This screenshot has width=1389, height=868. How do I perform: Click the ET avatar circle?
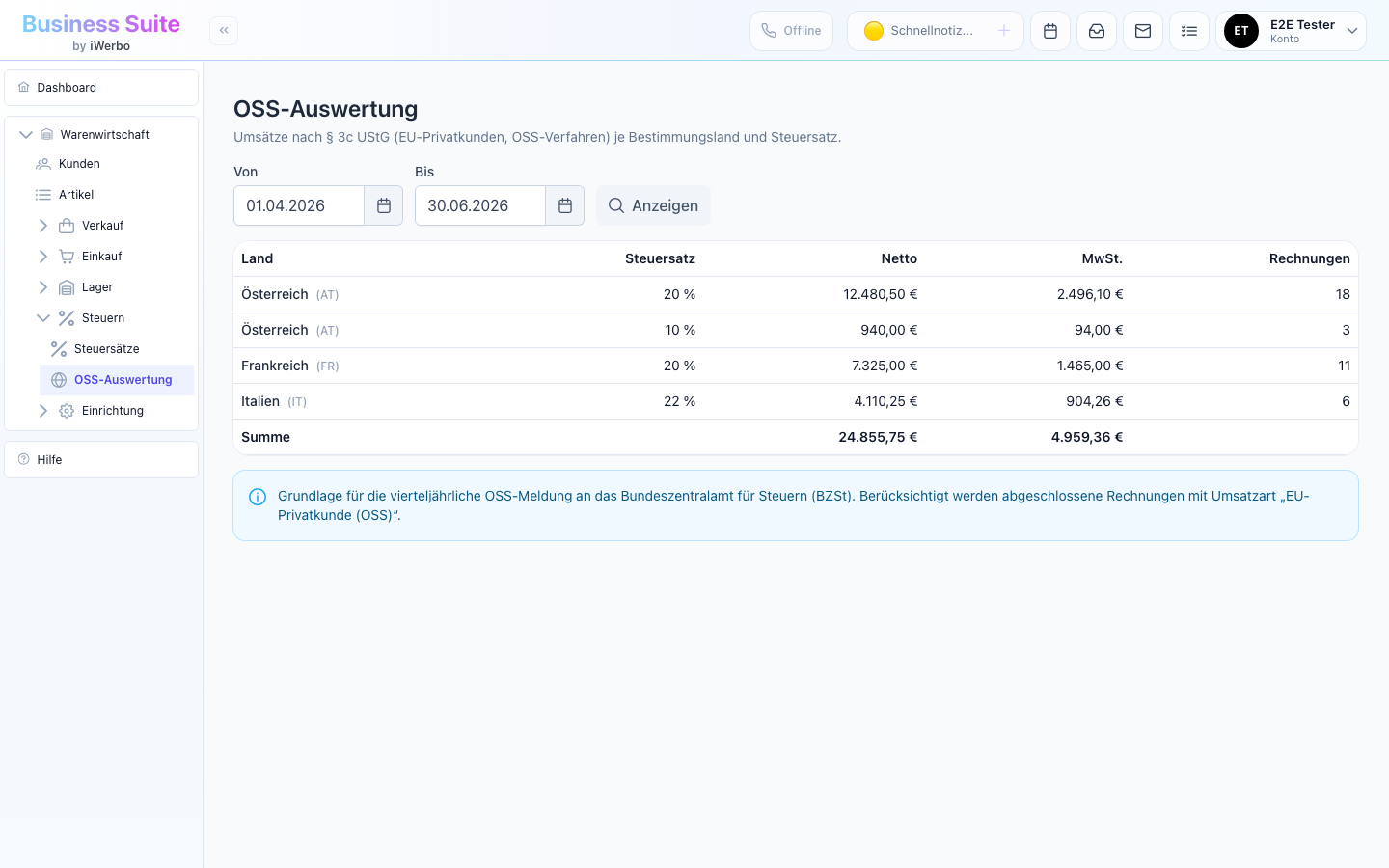pos(1241,31)
